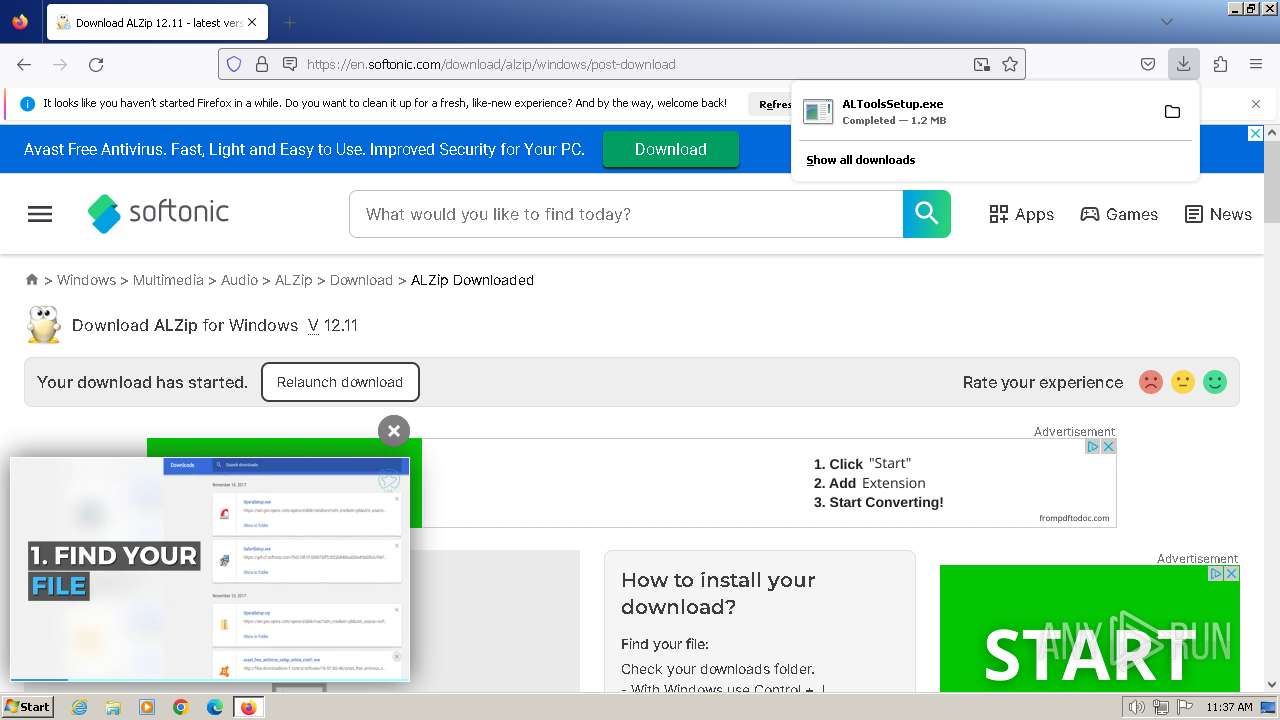Go back to the previous page
Screen dimensions: 1280x720
[x=24, y=64]
